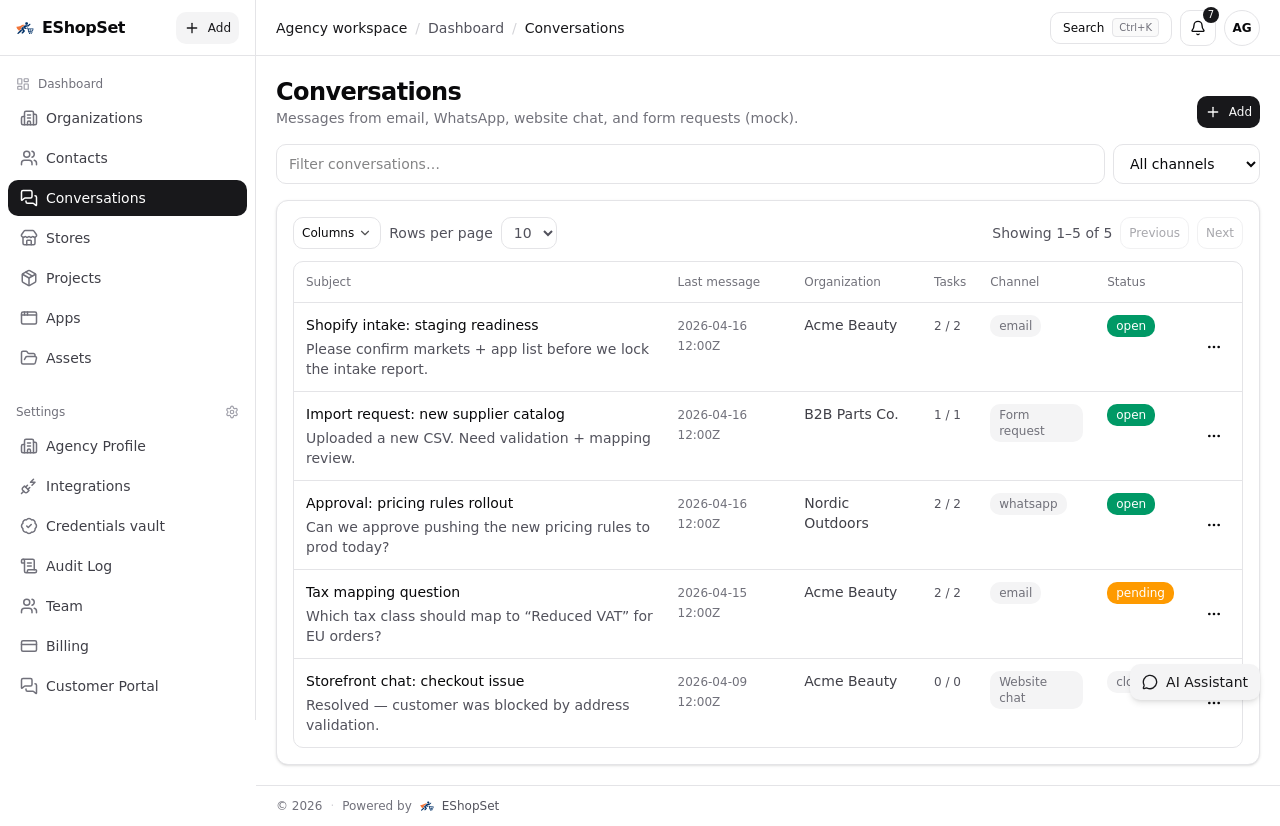Viewport: 1280px width, 826px height.
Task: Focus the Filter conversations field
Action: coord(689,163)
